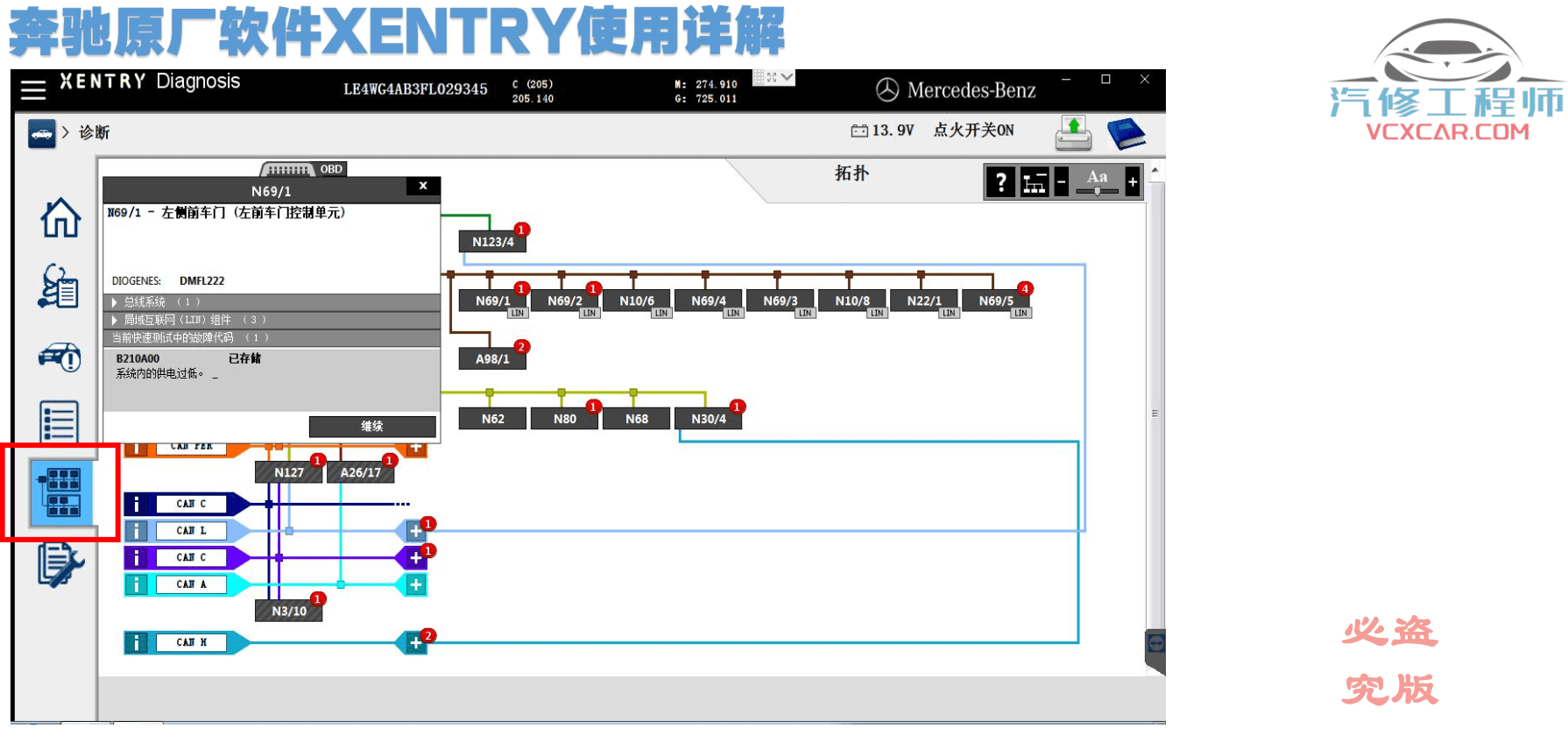This screenshot has height=750, width=1568.
Task: Open the stethoscope quick test sidebar icon
Action: coord(59,287)
